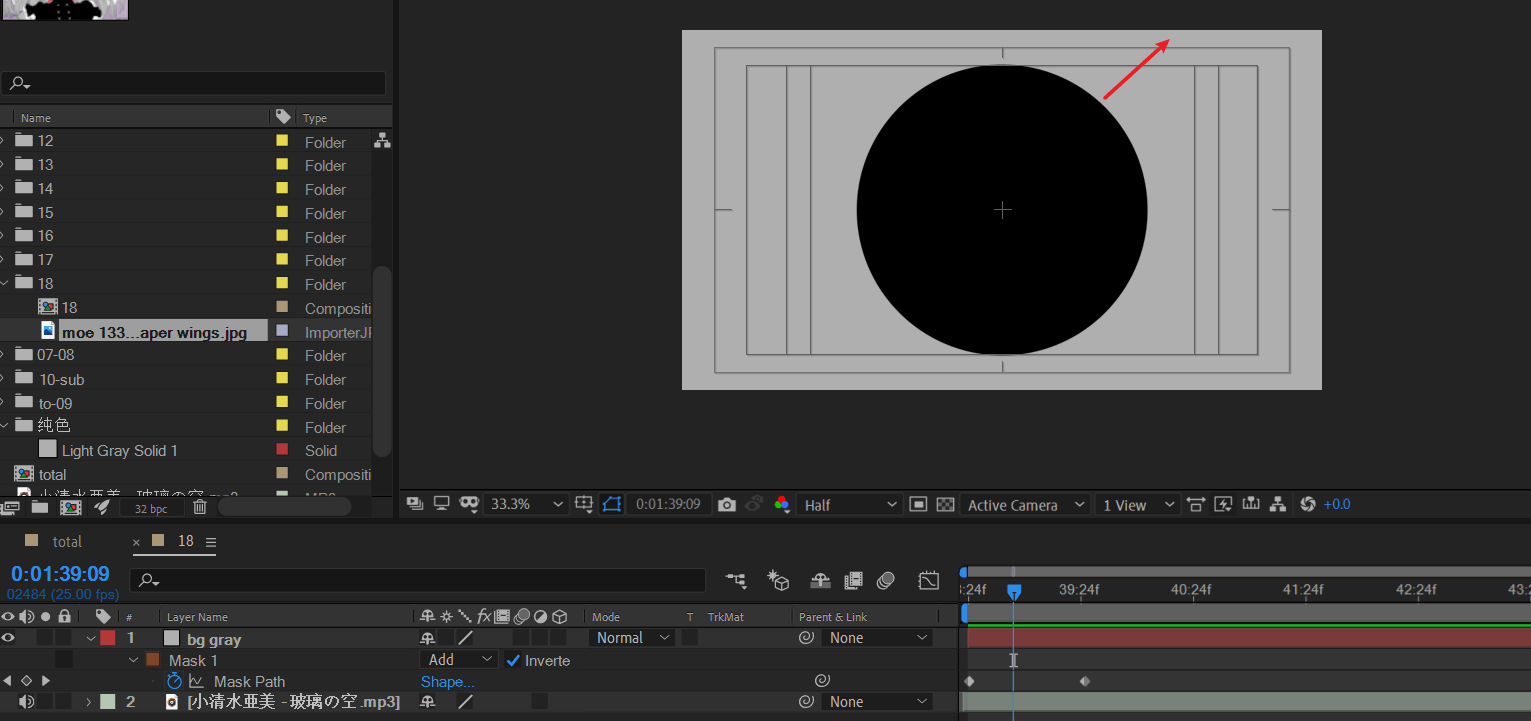Open Mask 1 mode Add dropdown

(x=460, y=660)
